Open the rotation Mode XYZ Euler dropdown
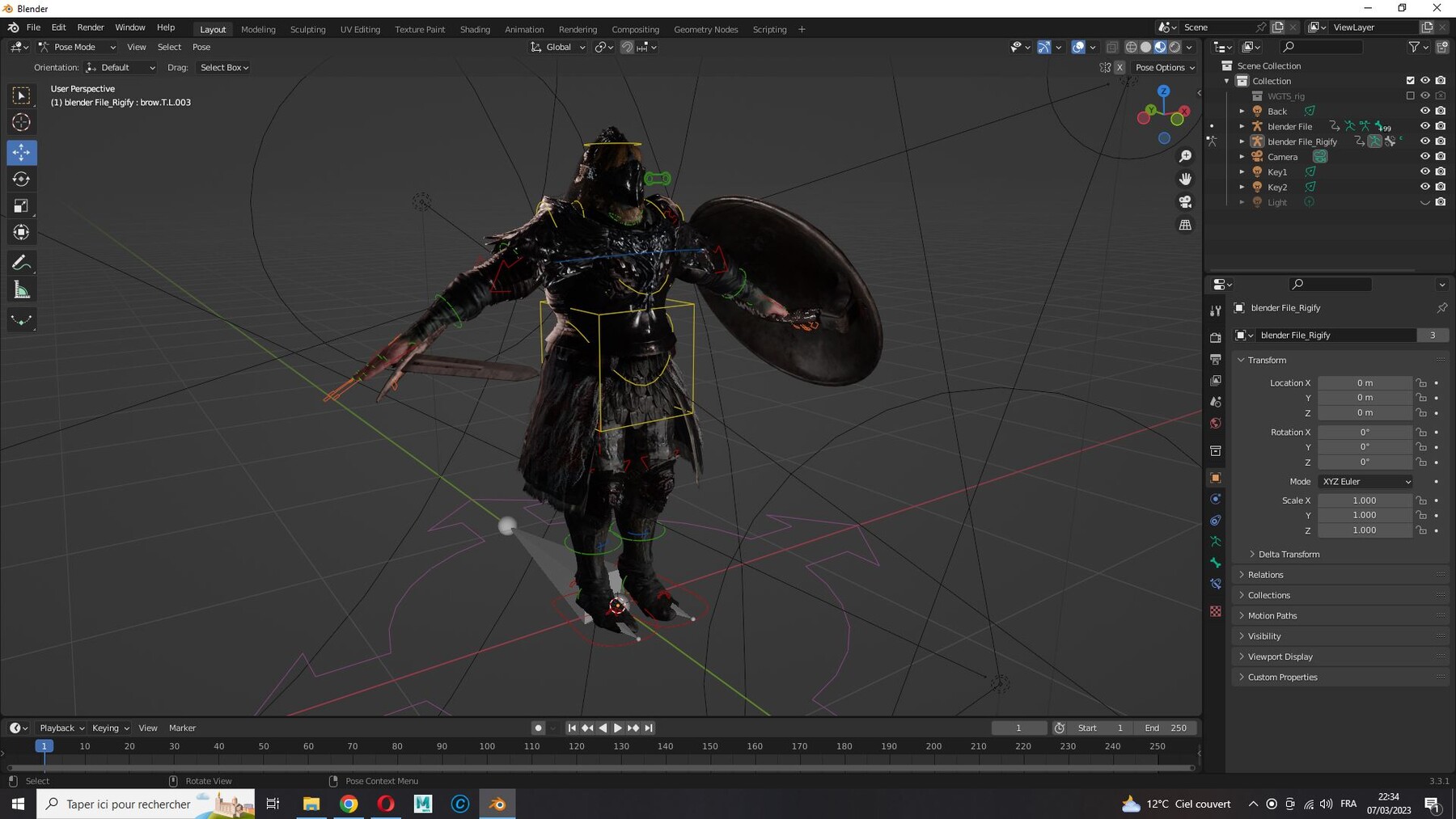The height and width of the screenshot is (819, 1456). pos(1365,482)
